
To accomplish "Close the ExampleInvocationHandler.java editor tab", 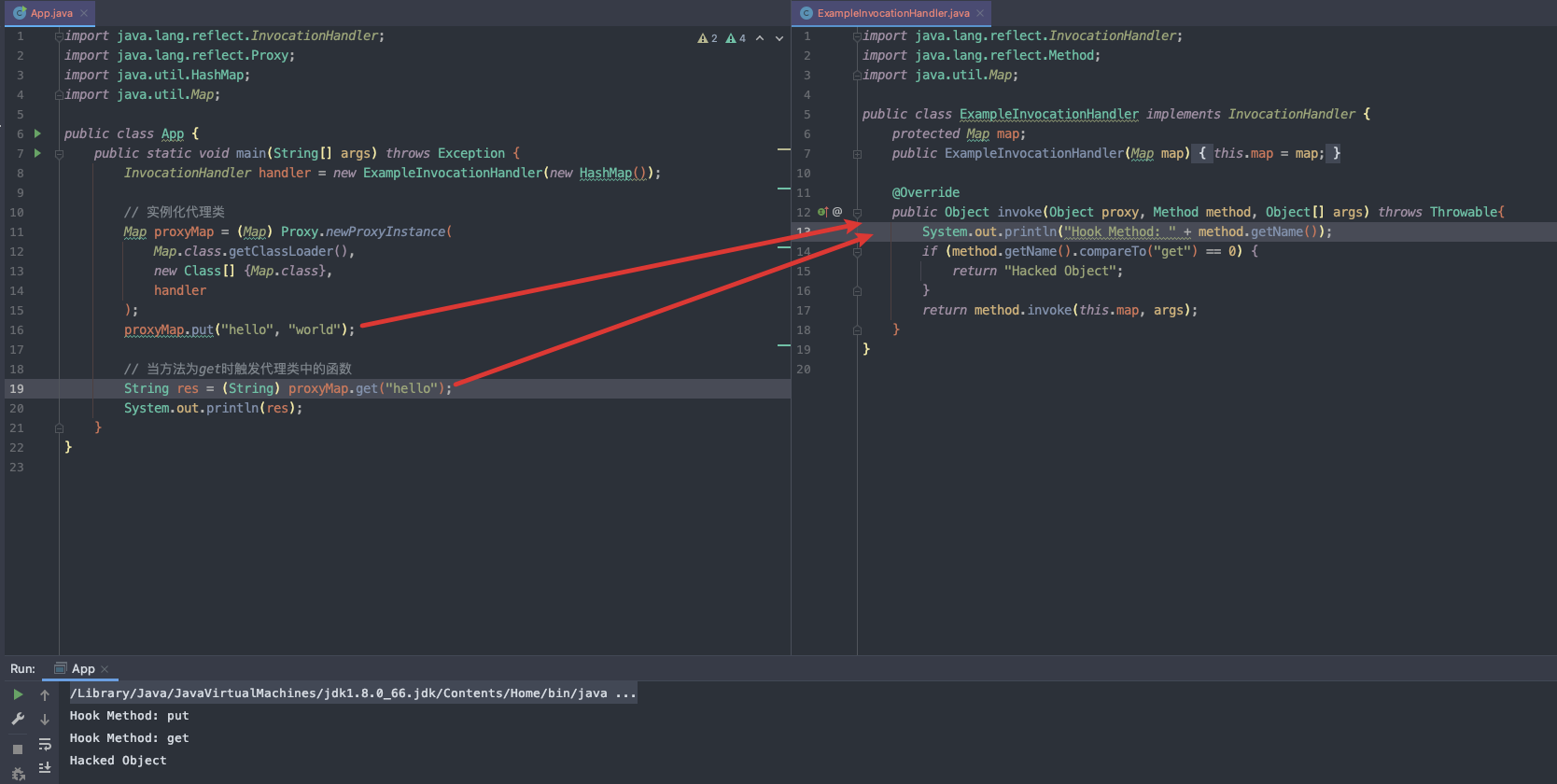I will [980, 13].
